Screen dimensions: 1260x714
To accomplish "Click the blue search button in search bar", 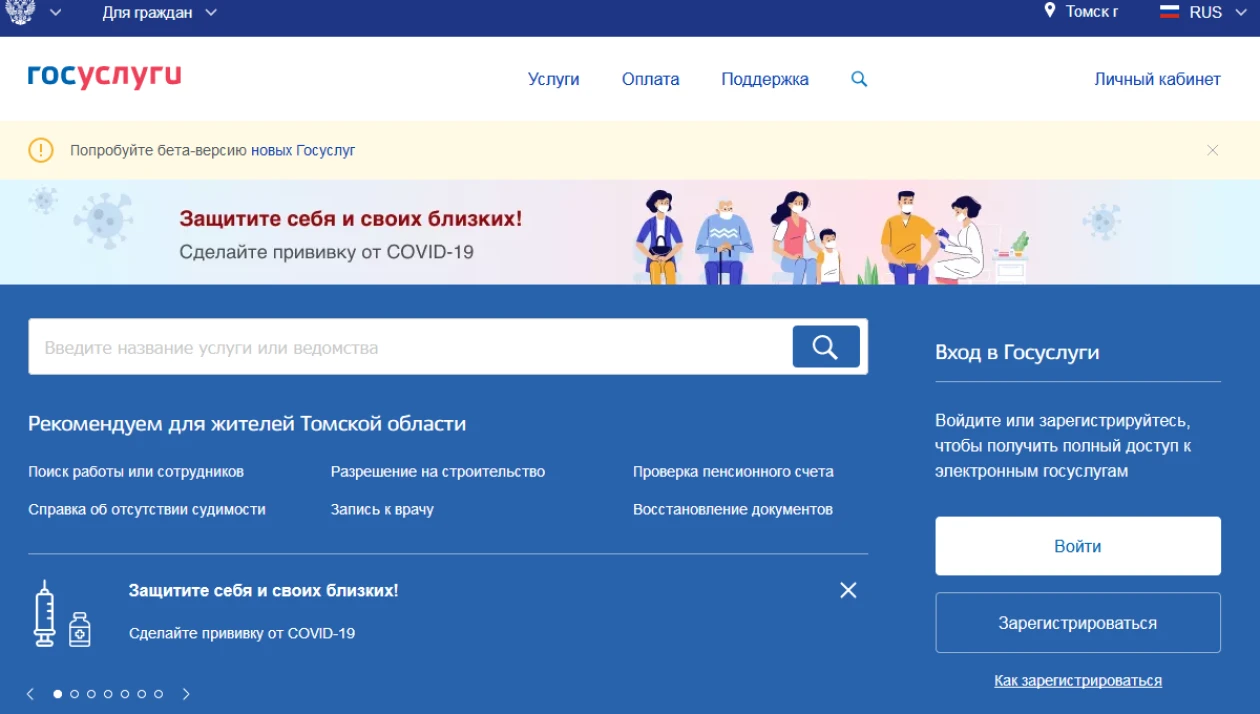I will pos(826,347).
